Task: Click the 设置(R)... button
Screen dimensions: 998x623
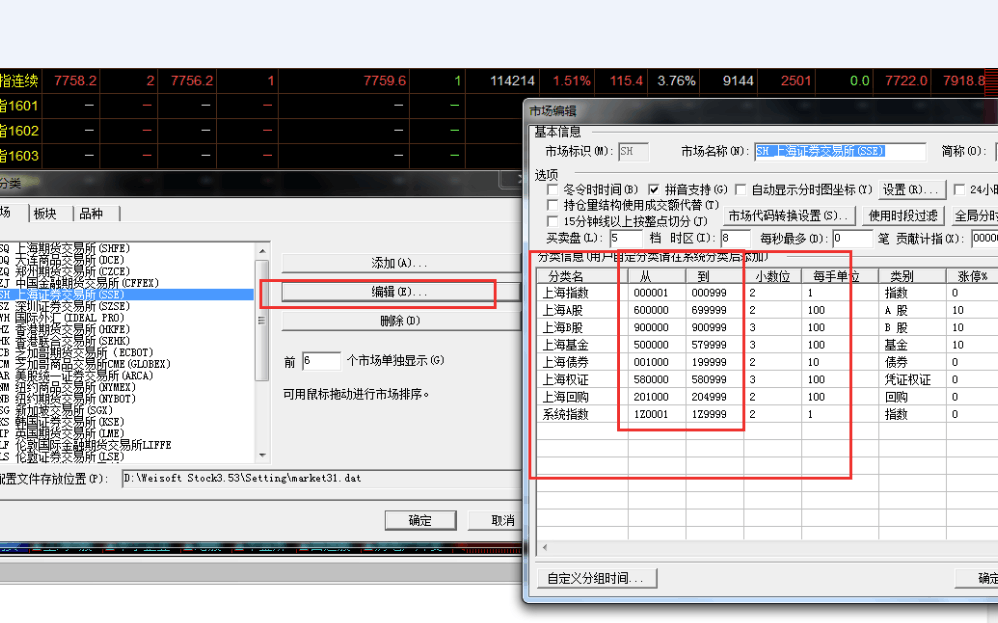Action: pos(910,190)
